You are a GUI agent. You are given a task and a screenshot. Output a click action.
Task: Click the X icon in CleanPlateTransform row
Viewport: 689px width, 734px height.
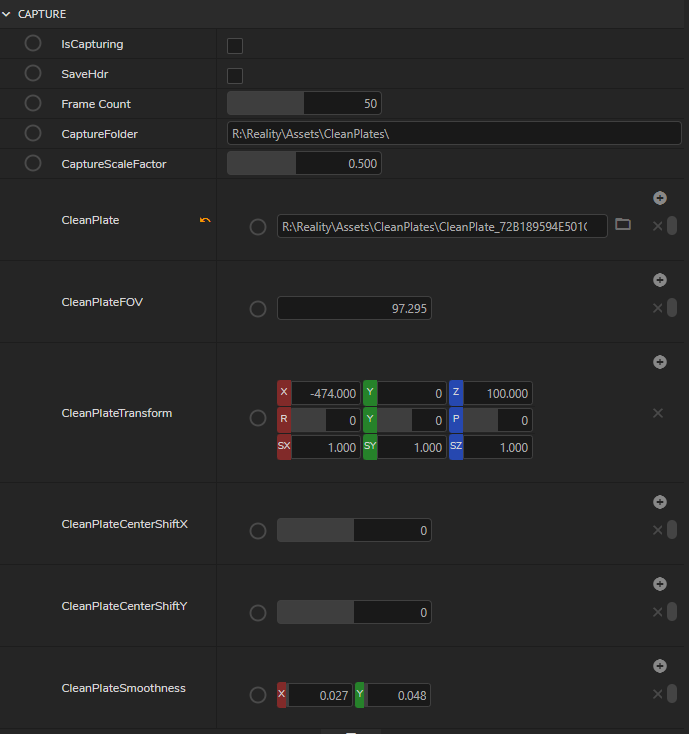tap(657, 413)
